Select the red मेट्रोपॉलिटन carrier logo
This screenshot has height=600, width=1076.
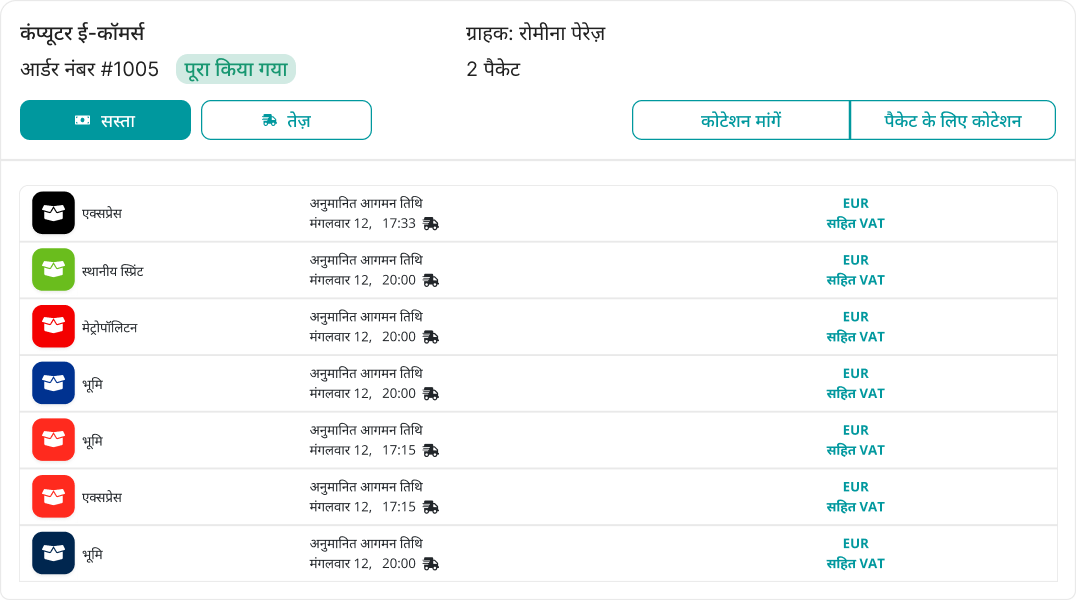[x=53, y=326]
